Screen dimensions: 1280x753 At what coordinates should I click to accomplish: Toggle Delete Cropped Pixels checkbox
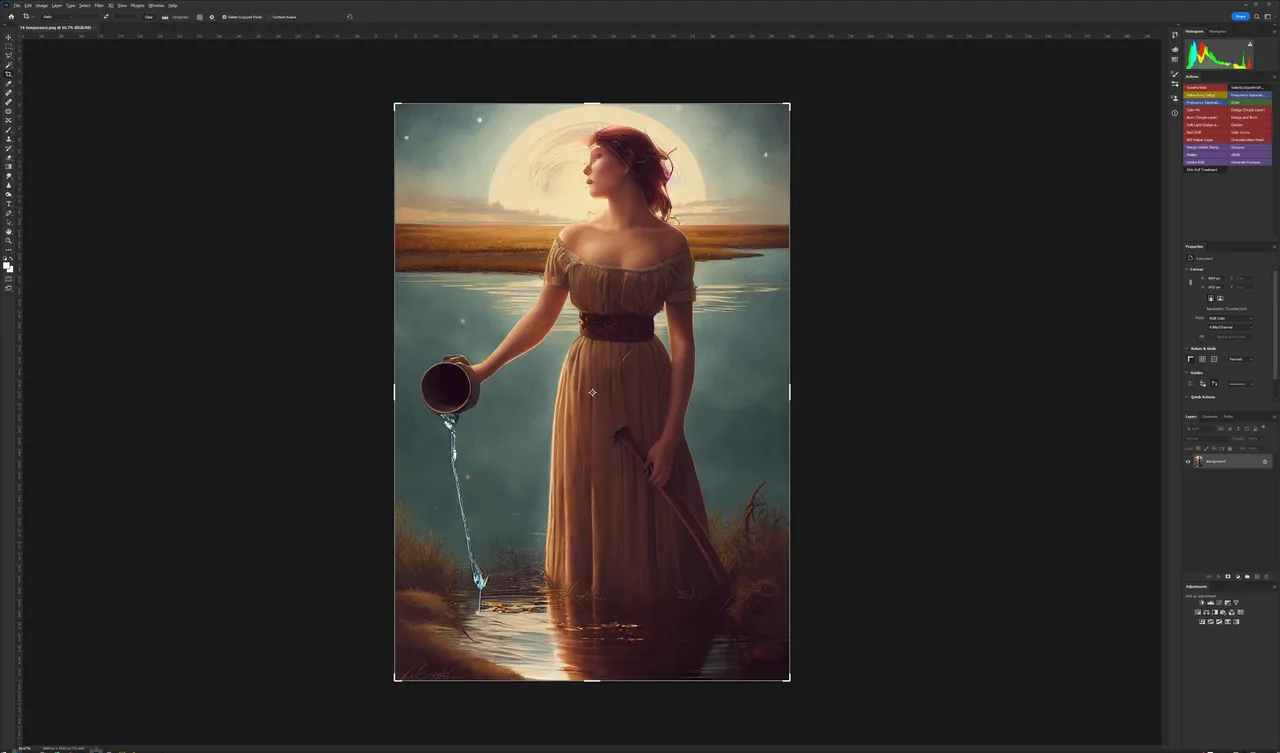click(224, 17)
